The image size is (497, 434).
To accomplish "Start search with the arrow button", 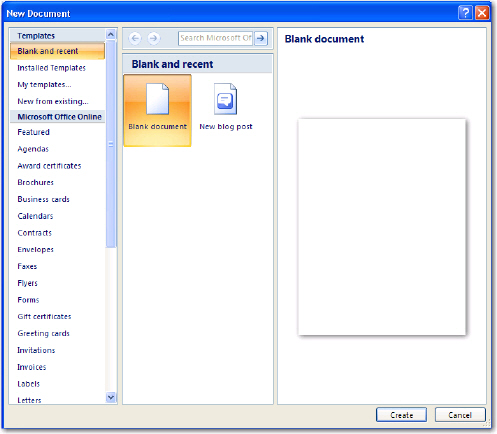I will (x=261, y=38).
